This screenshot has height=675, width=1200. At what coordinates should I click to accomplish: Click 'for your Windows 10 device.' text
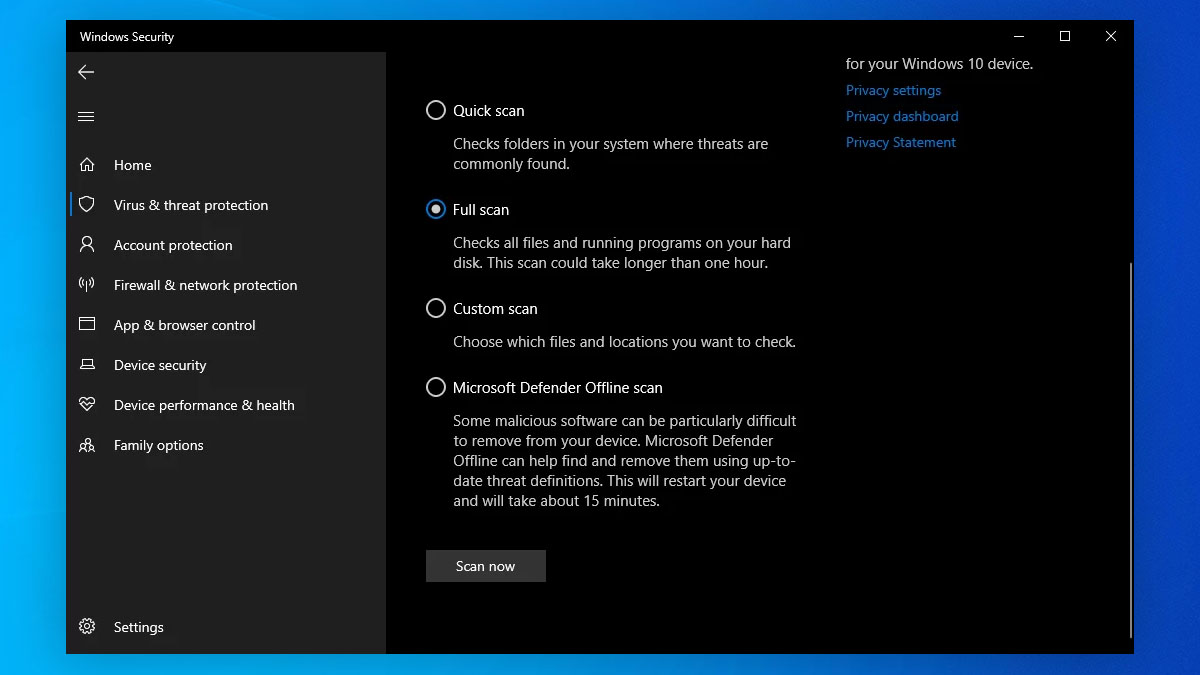939,64
